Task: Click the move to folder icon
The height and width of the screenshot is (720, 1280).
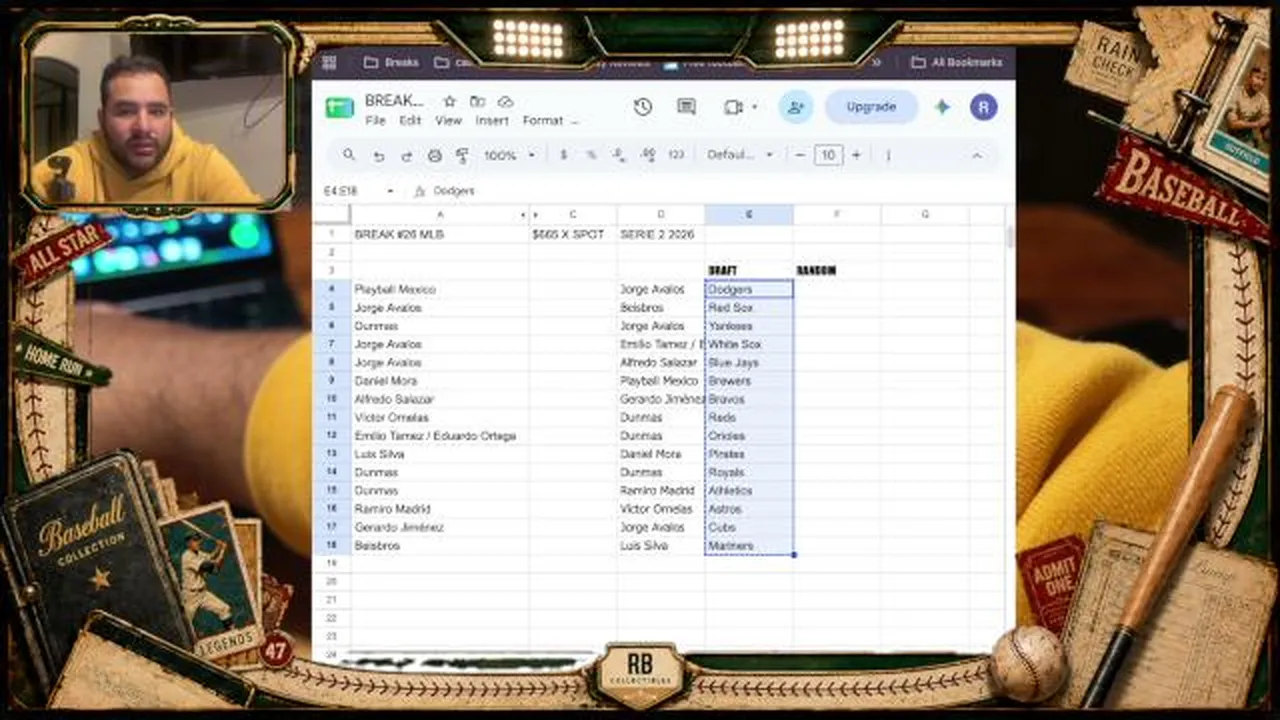Action: [478, 101]
